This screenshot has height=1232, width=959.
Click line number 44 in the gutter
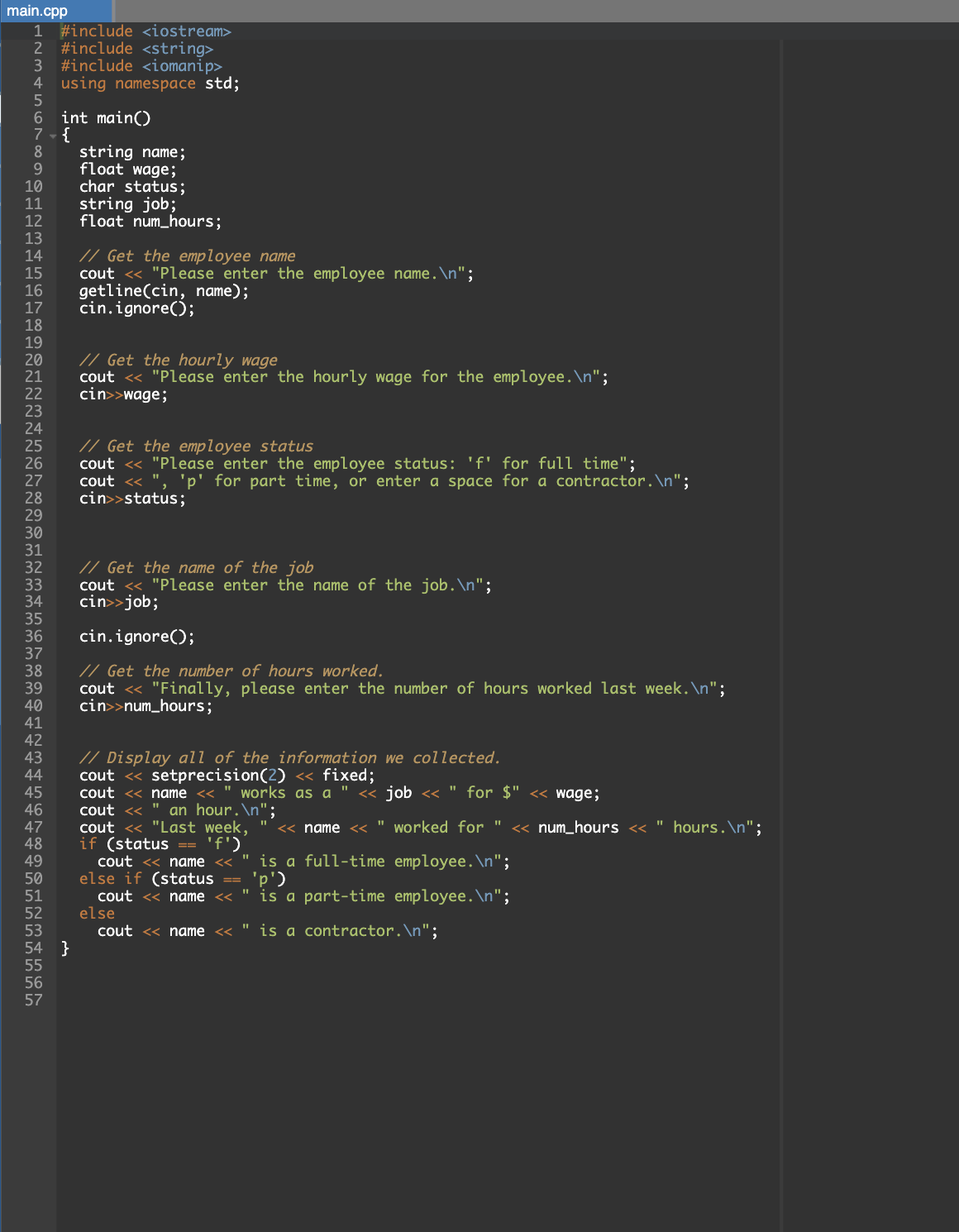[33, 776]
